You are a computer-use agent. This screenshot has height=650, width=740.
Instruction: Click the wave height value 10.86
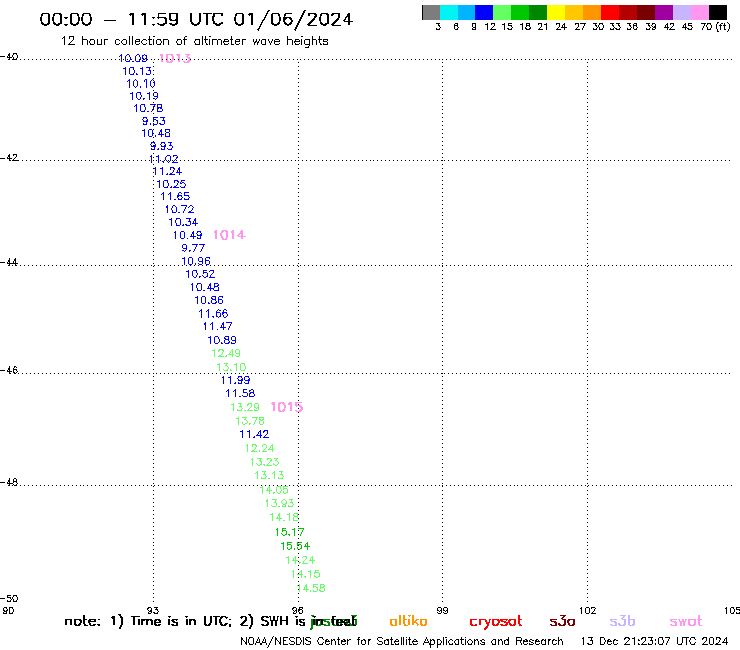pos(209,300)
